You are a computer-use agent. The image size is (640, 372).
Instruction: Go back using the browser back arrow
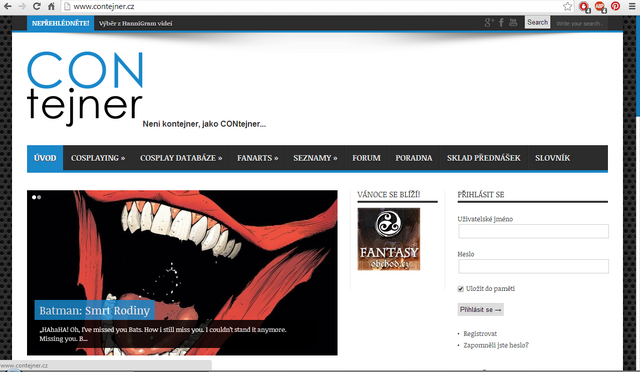coord(7,6)
